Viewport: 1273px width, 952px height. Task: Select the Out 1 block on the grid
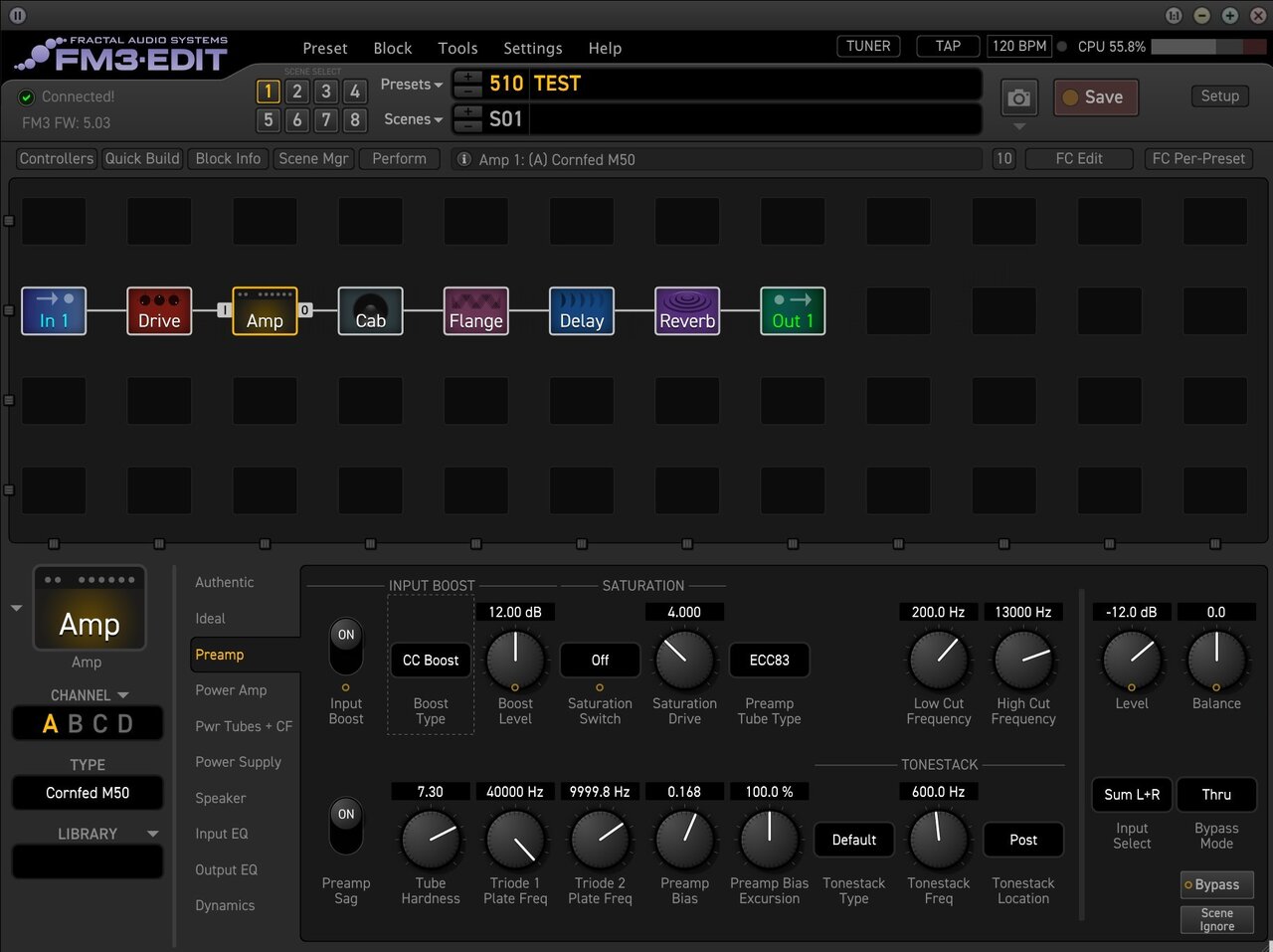(793, 310)
